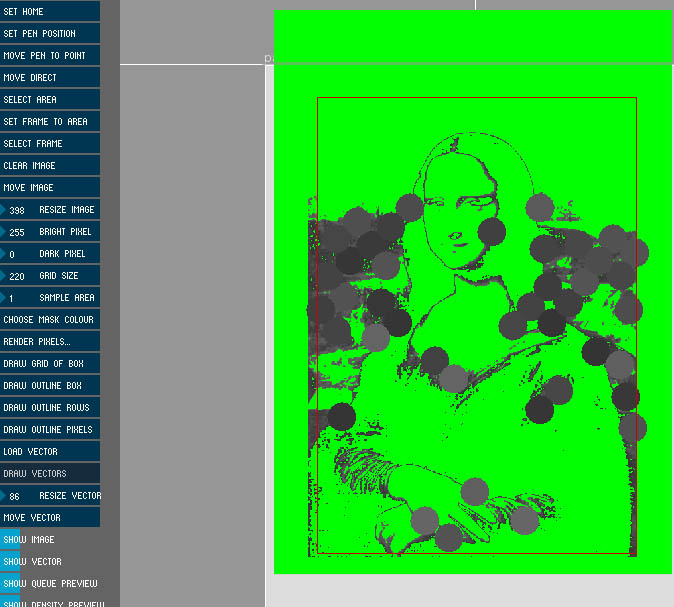The height and width of the screenshot is (607, 674).
Task: Click the BRIGHT PIXEL value 255
Action: pos(17,232)
